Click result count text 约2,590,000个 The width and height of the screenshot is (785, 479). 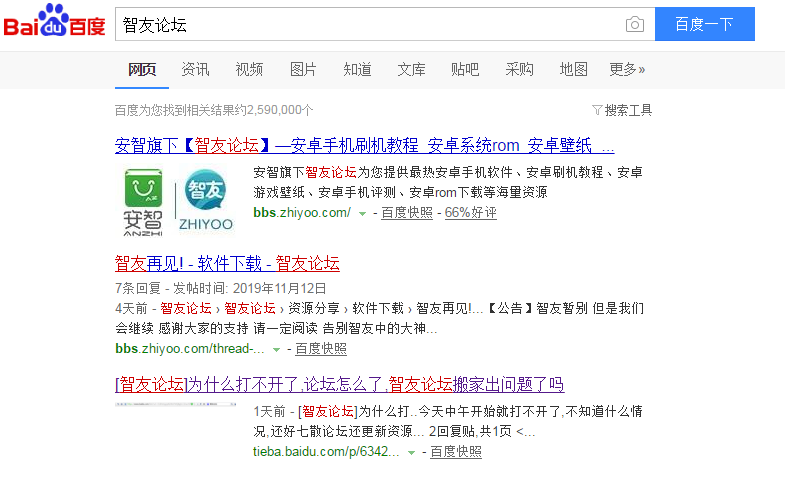point(274,110)
